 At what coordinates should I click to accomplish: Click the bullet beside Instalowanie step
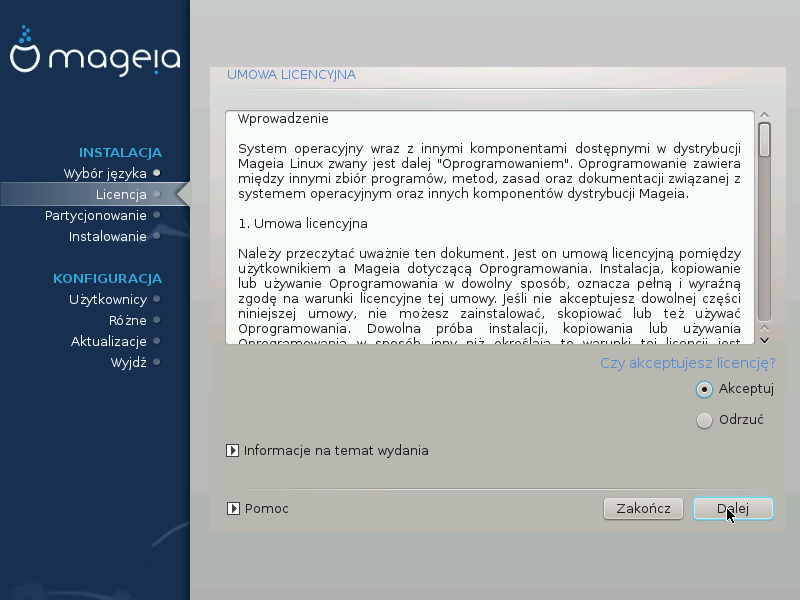pos(157,236)
